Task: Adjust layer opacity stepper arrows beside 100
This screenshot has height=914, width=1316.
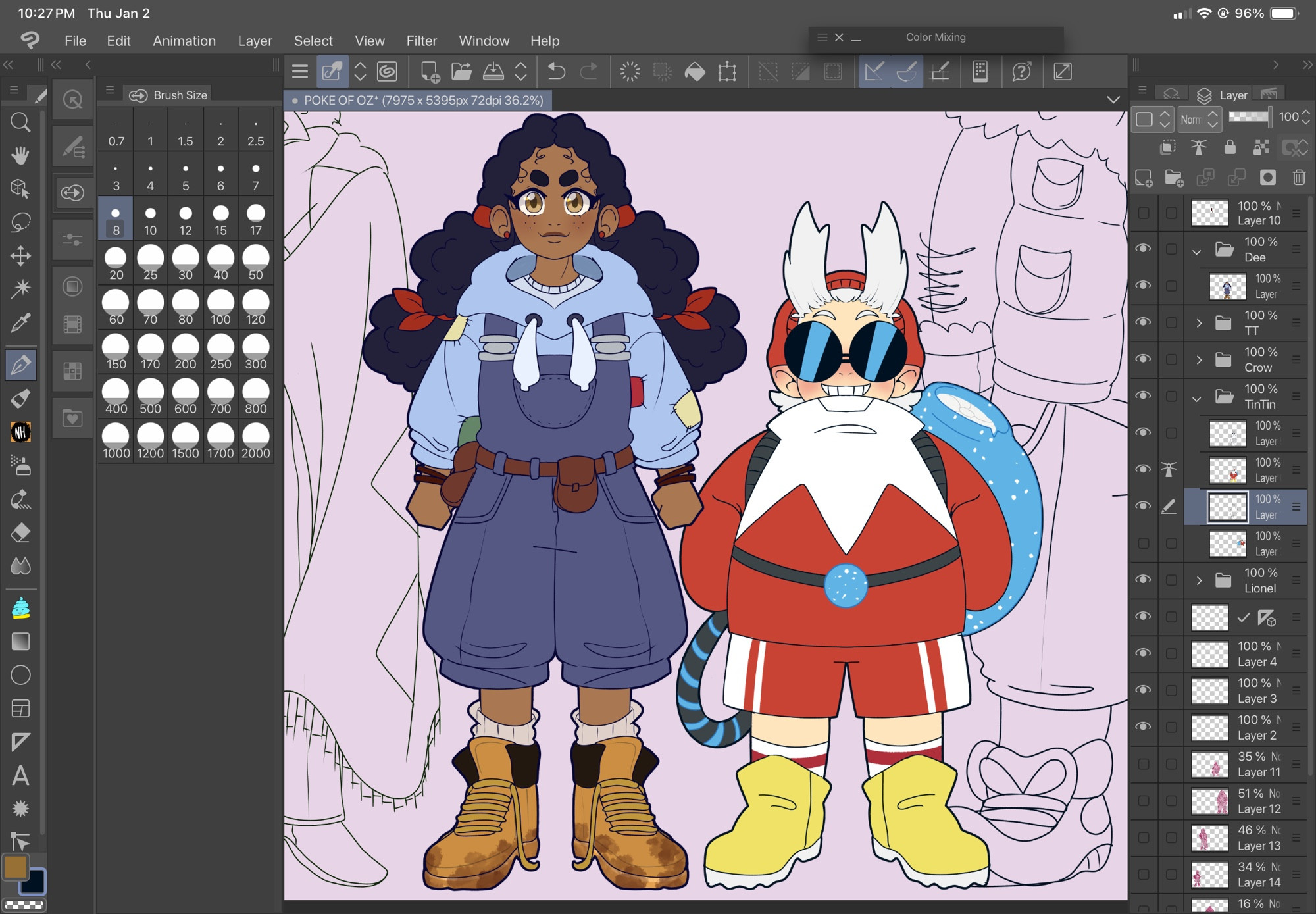Action: [1306, 118]
